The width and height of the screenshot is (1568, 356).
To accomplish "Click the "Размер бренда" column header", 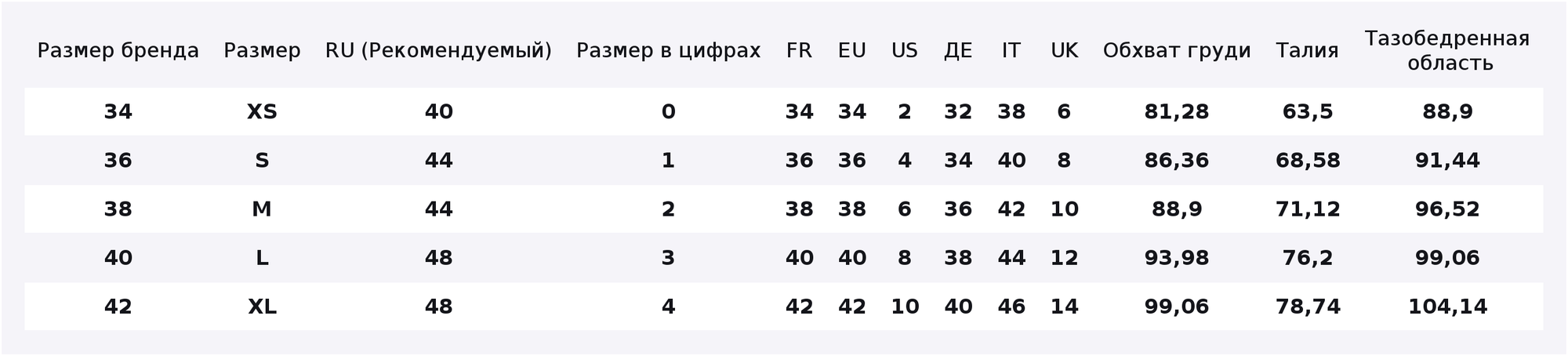I will click(118, 51).
